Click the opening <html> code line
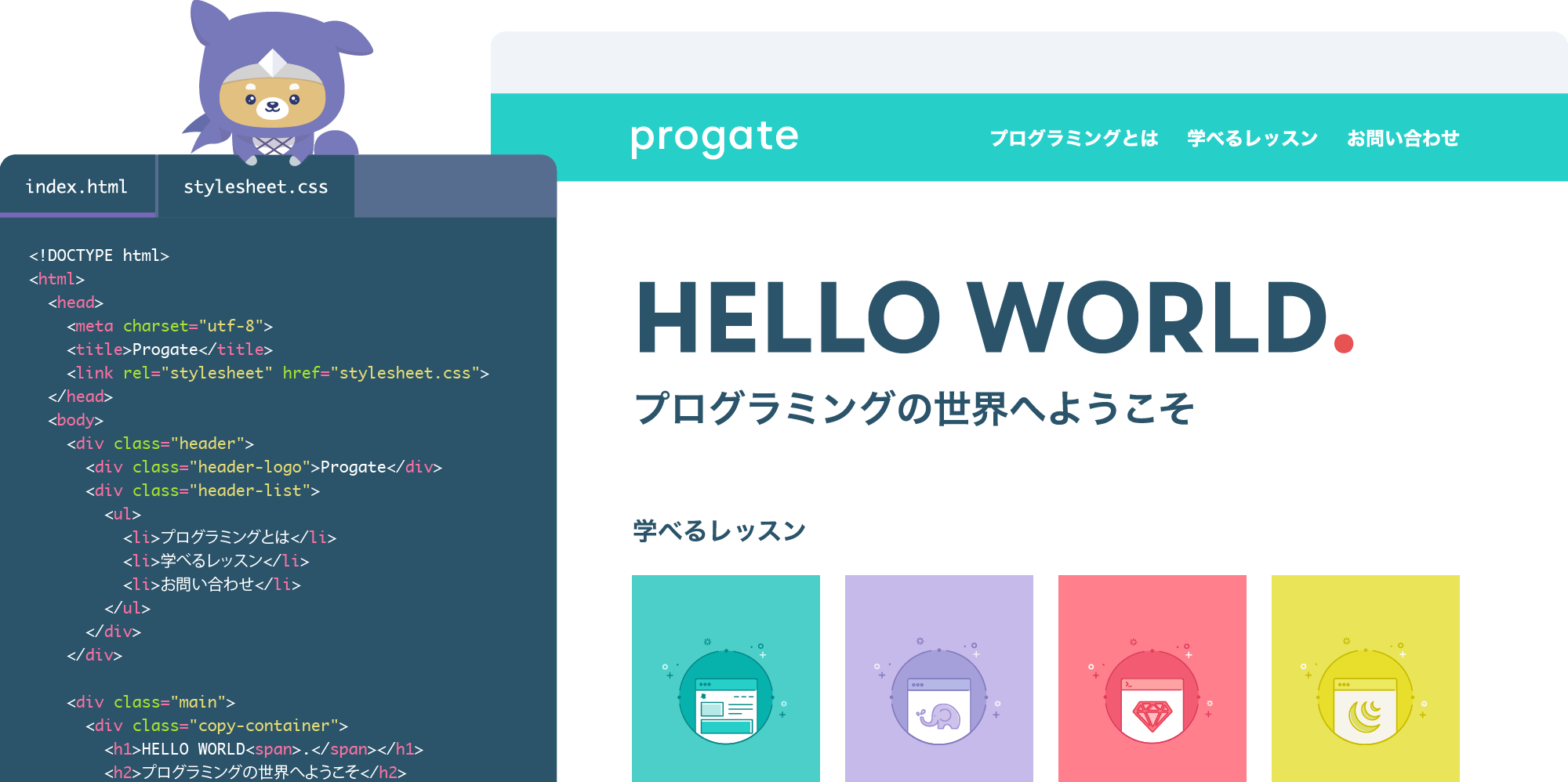 coord(56,279)
